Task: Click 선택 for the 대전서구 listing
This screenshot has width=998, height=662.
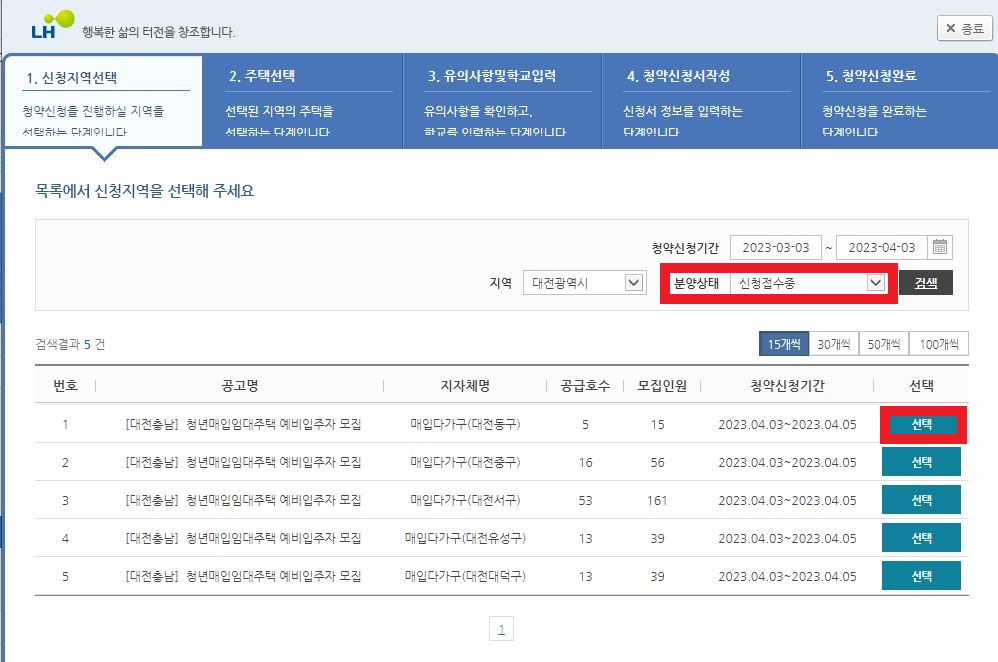Action: (921, 500)
